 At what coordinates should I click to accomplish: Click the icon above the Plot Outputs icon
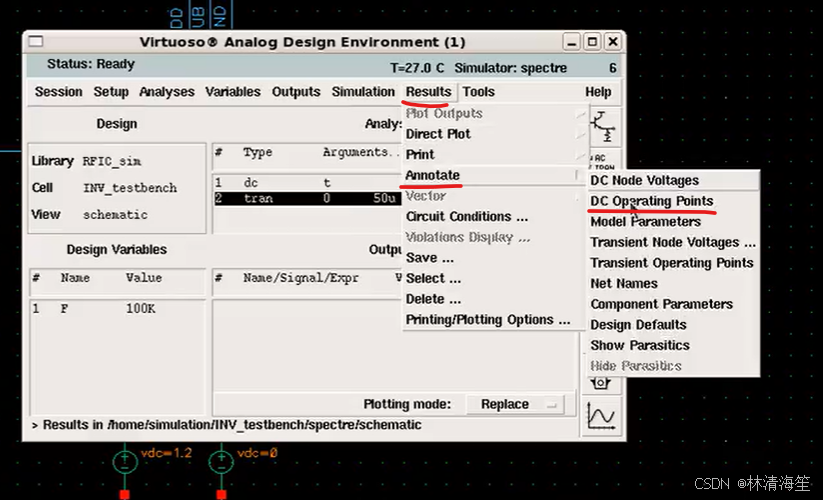click(601, 384)
